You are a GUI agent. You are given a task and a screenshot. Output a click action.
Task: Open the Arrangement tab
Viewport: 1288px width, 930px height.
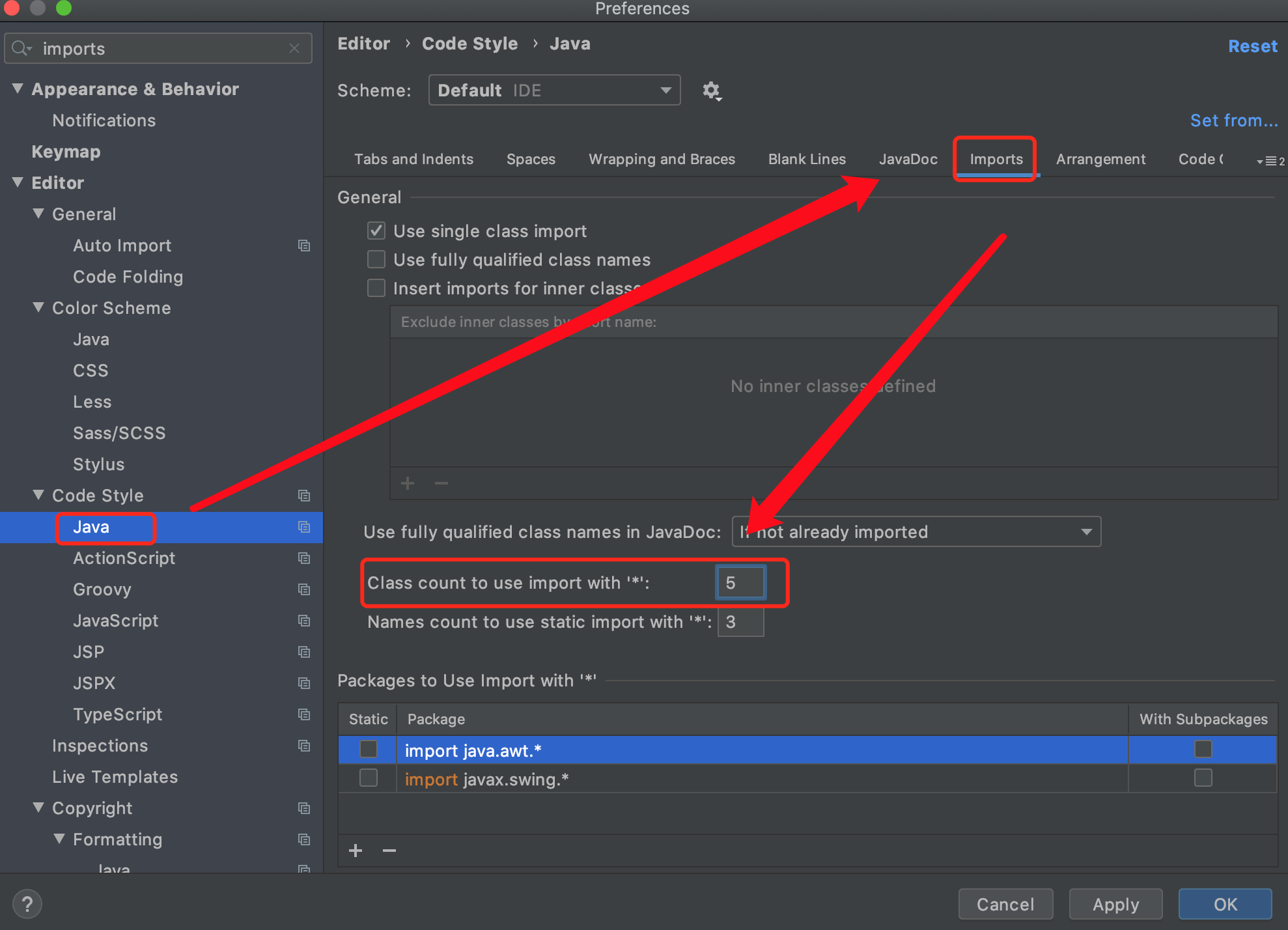1100,160
